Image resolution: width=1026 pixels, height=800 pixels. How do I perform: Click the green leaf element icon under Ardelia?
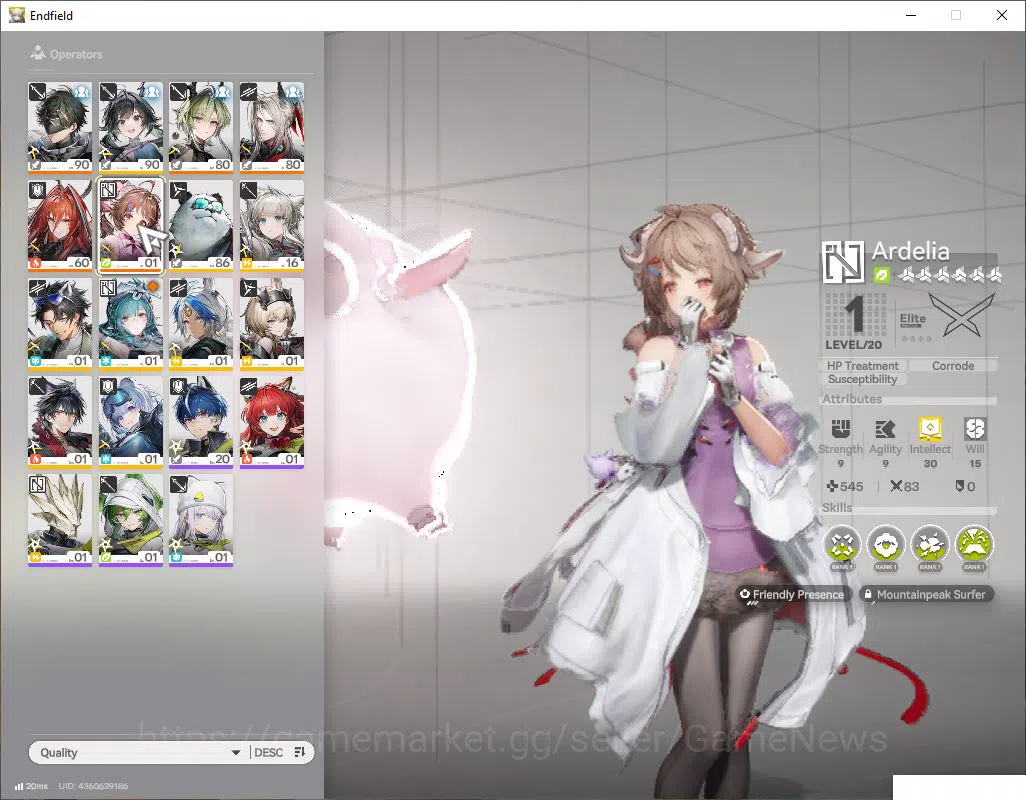tap(881, 275)
